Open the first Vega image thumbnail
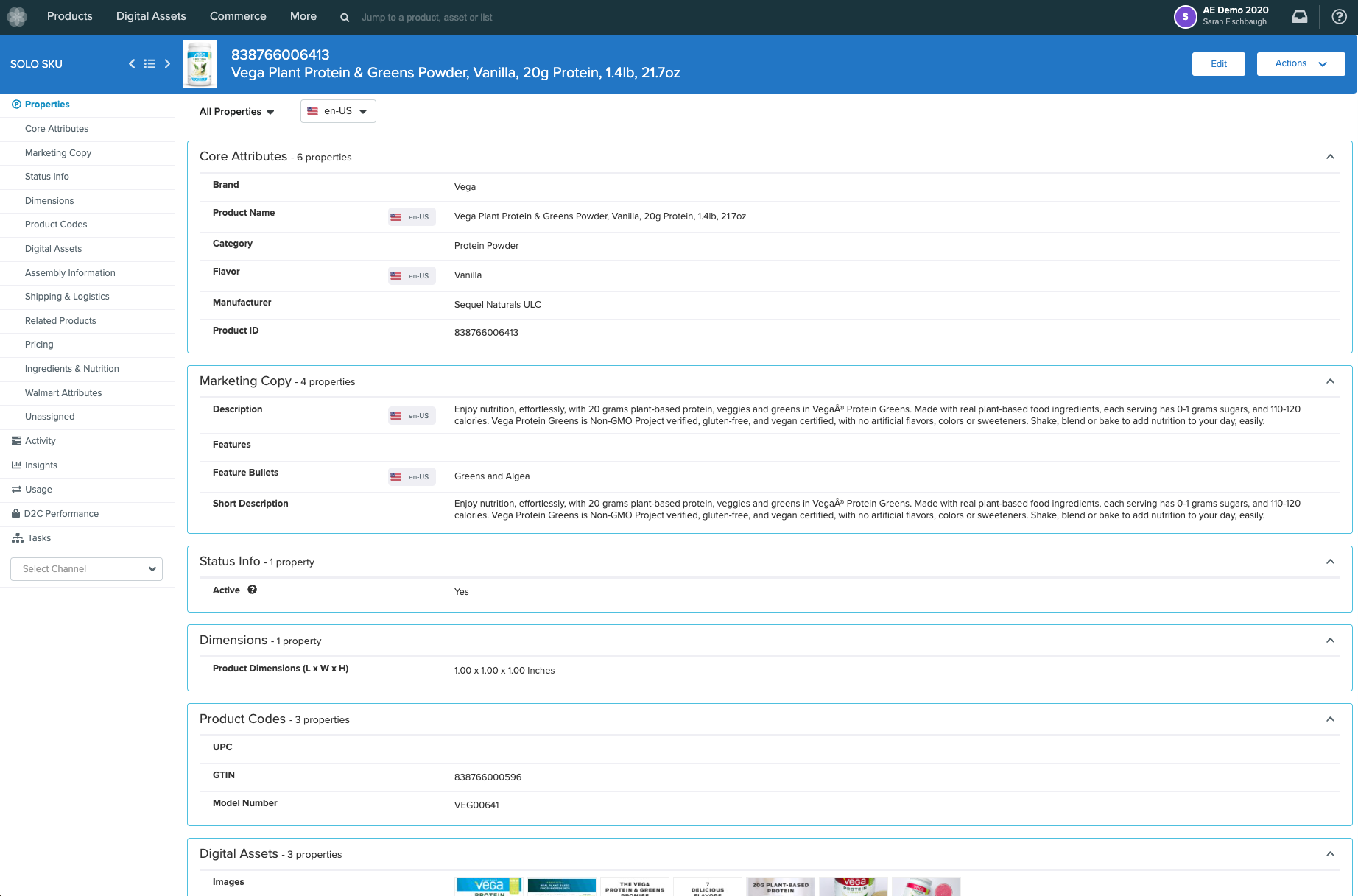 click(489, 886)
